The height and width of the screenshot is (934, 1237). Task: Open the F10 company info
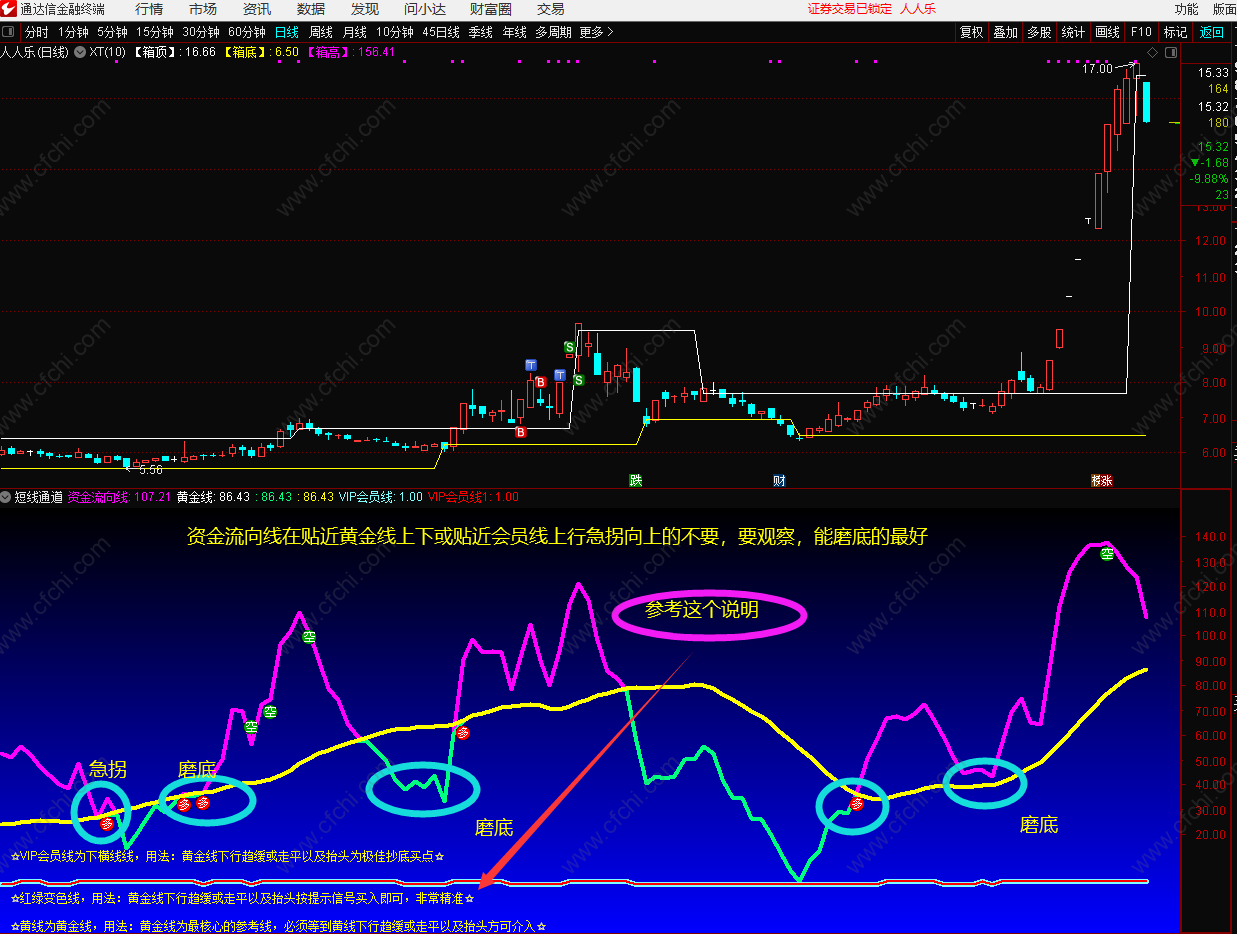tap(1141, 32)
